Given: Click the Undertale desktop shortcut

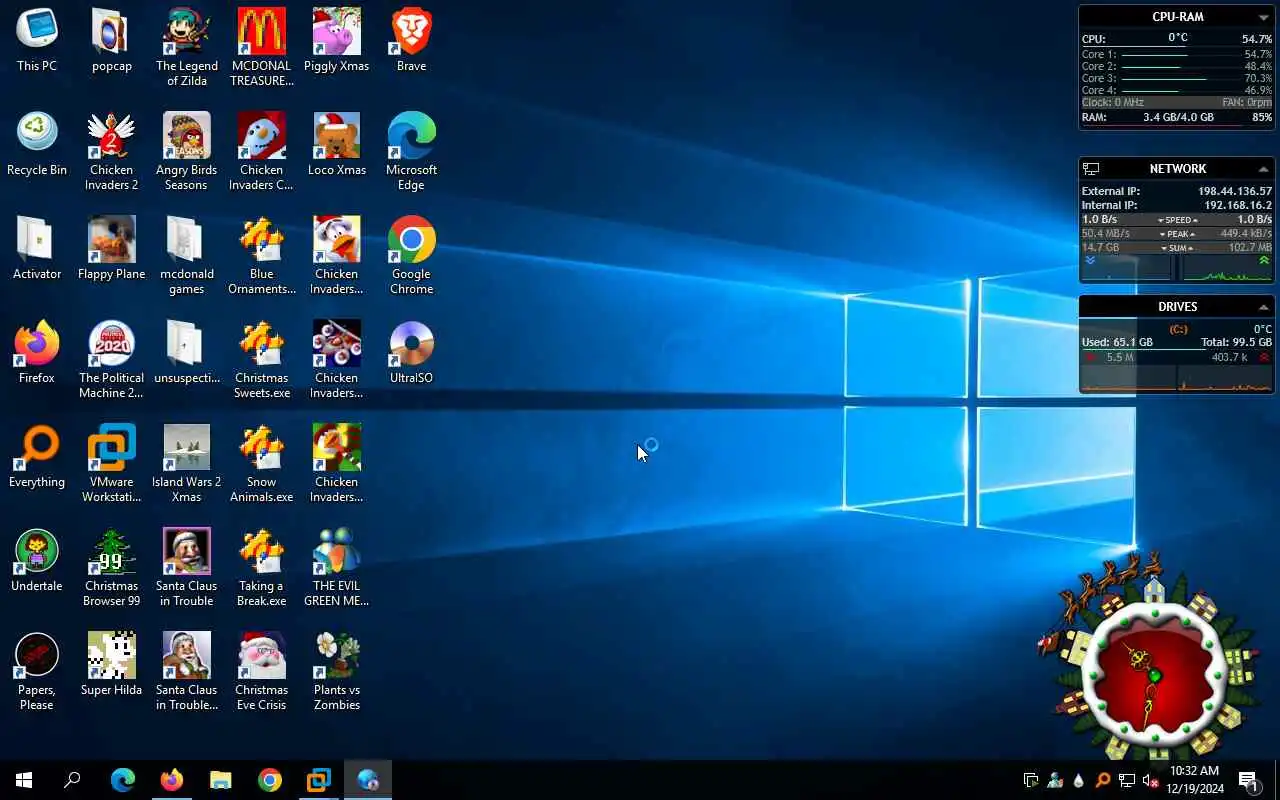Looking at the screenshot, I should point(37,561).
